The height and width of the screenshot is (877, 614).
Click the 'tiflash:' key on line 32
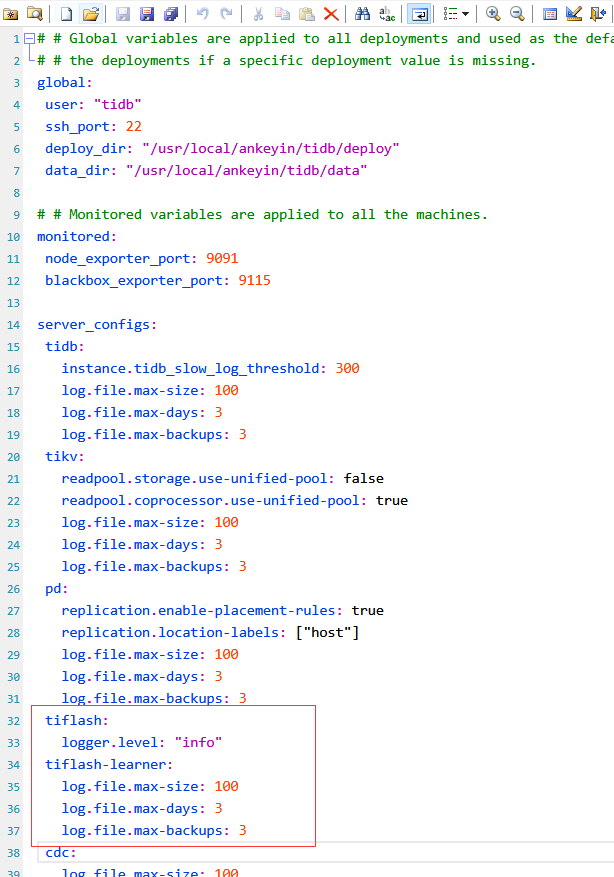coord(77,721)
